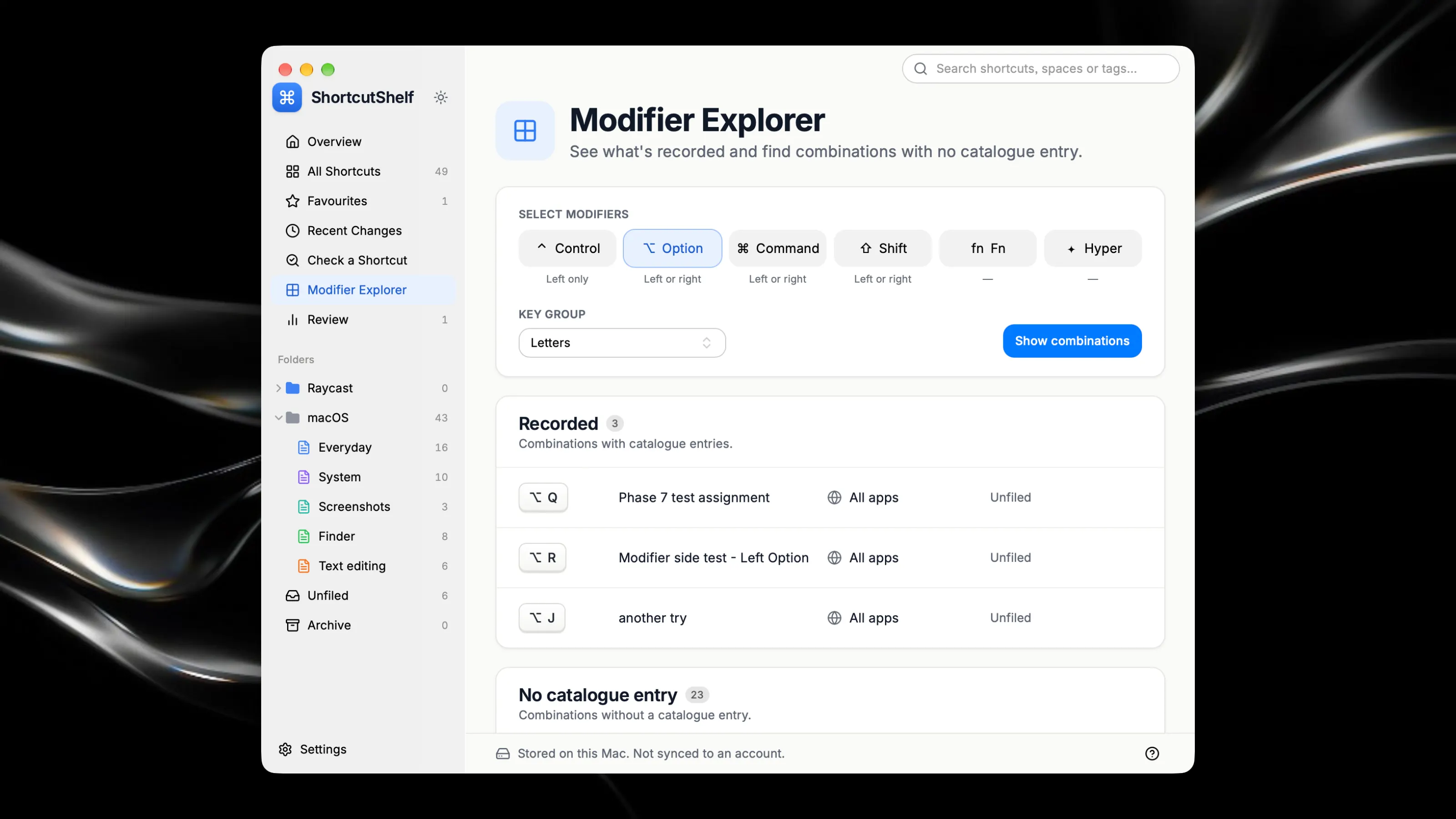Click the ShortcutShelf command app icon
This screenshot has width=1456, height=819.
click(287, 97)
